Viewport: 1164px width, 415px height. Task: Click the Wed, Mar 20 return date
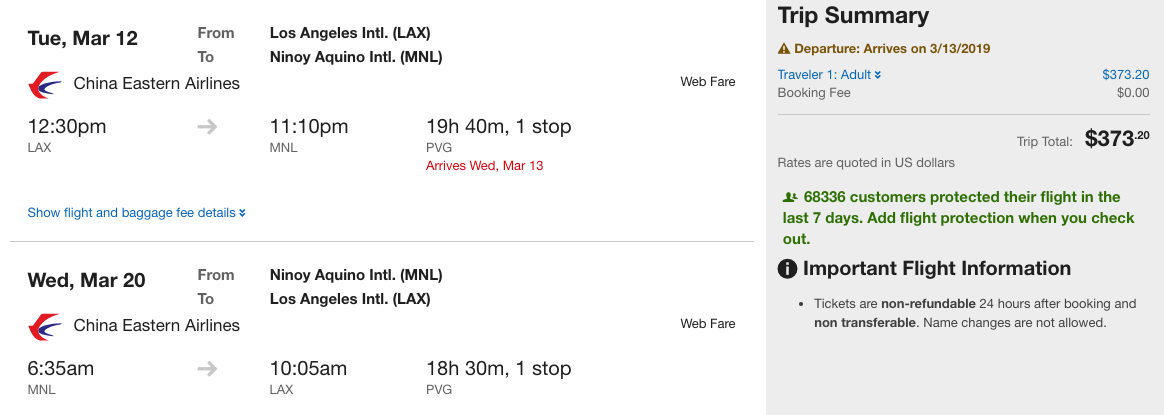(86, 281)
